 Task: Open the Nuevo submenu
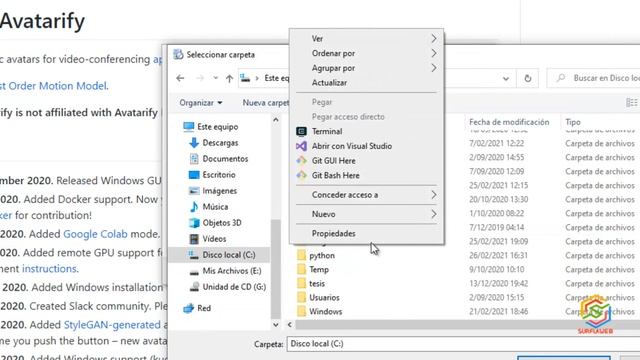click(x=367, y=214)
